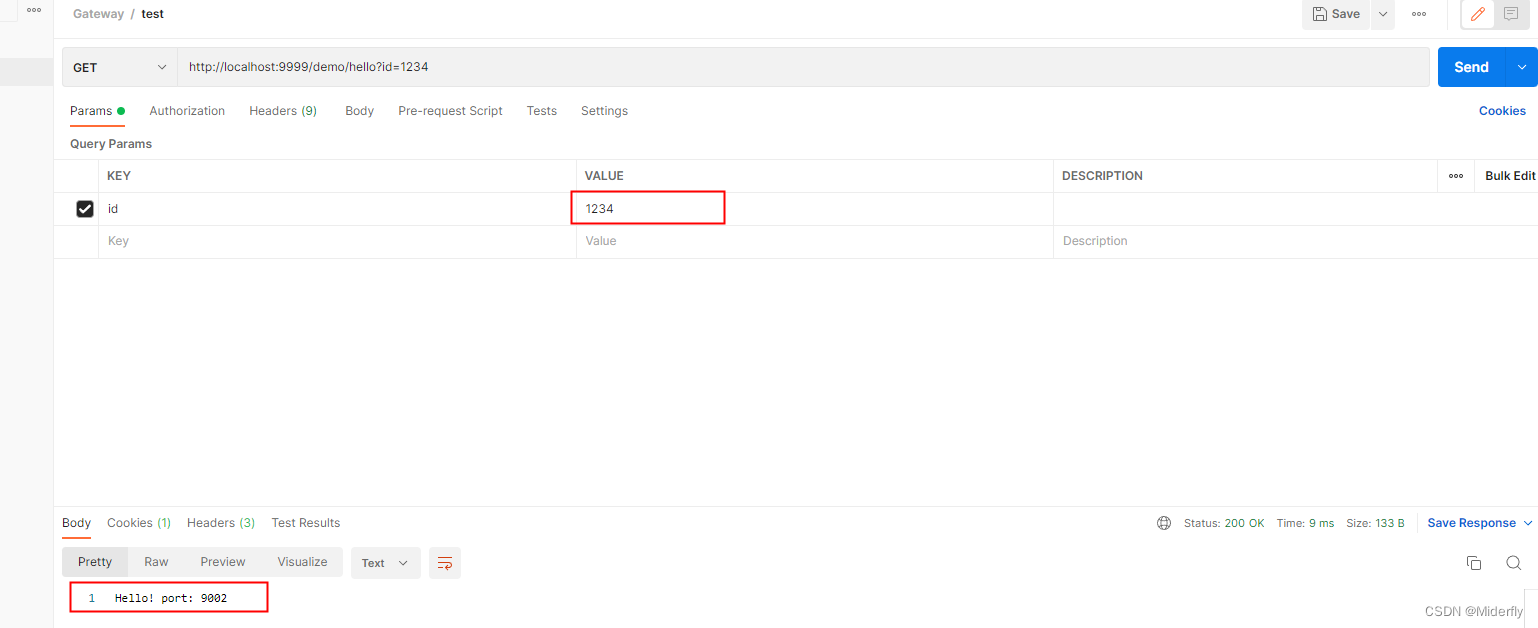1538x628 pixels.
Task: Open the Authorization tab
Action: (x=187, y=111)
